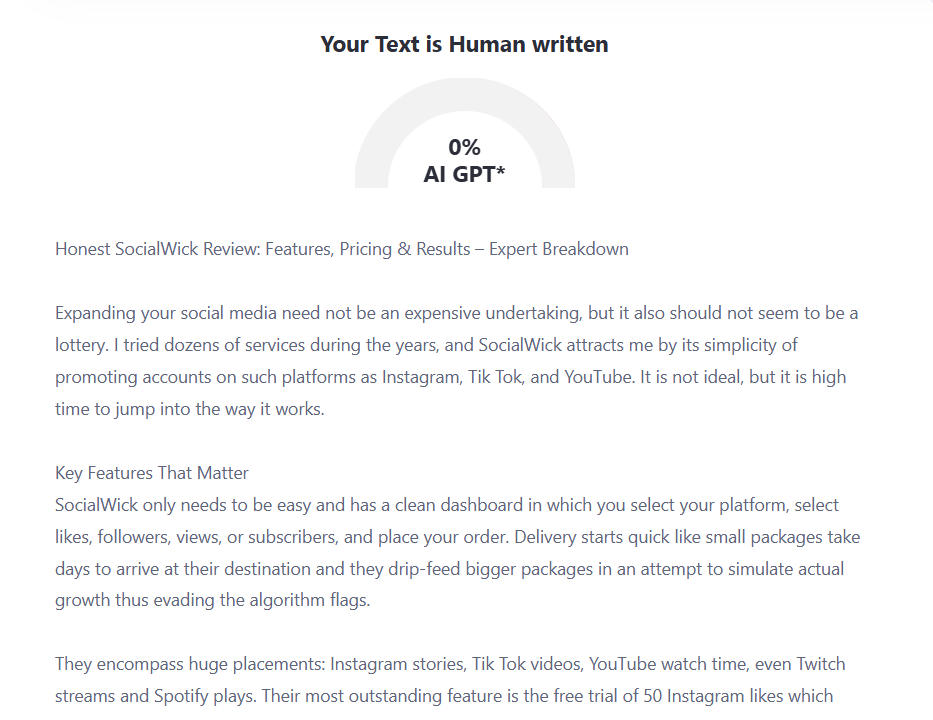The width and height of the screenshot is (933, 720).
Task: Click the "Honest SocialWick Review" title line
Action: click(x=158, y=249)
